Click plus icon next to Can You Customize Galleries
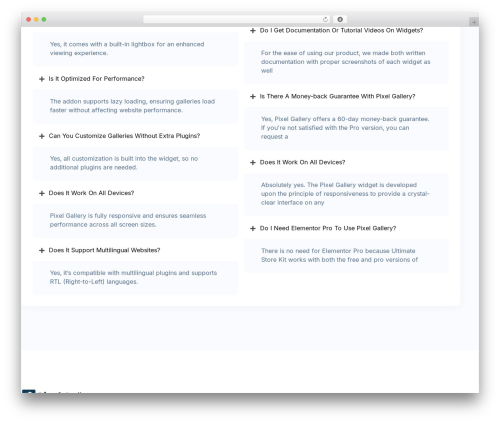The image size is (500, 423). pyautogui.click(x=42, y=136)
